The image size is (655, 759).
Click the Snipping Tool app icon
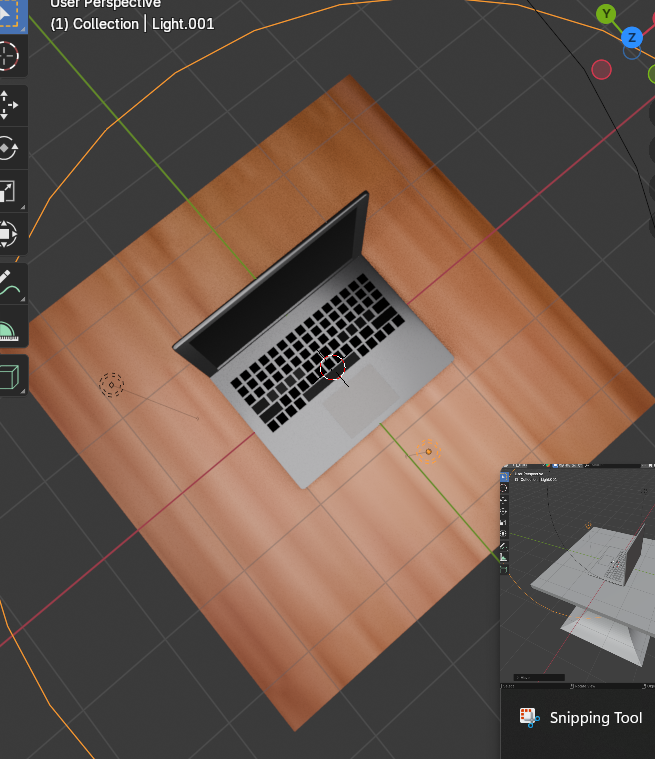tap(530, 718)
